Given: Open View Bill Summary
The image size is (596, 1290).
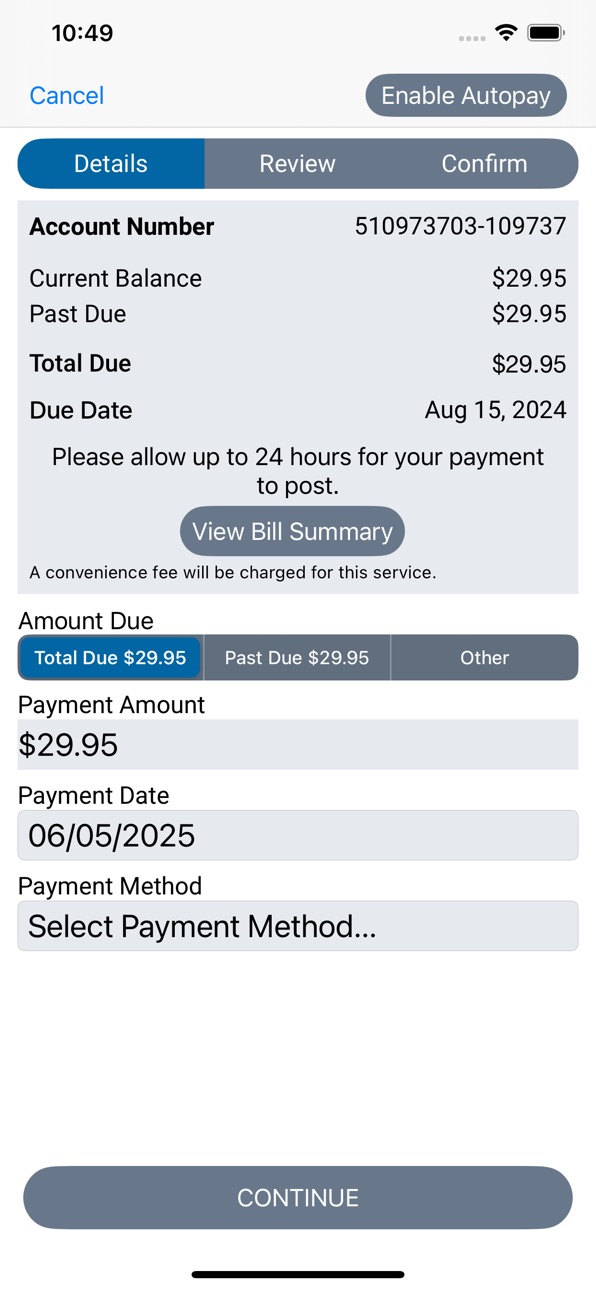Looking at the screenshot, I should coord(292,531).
